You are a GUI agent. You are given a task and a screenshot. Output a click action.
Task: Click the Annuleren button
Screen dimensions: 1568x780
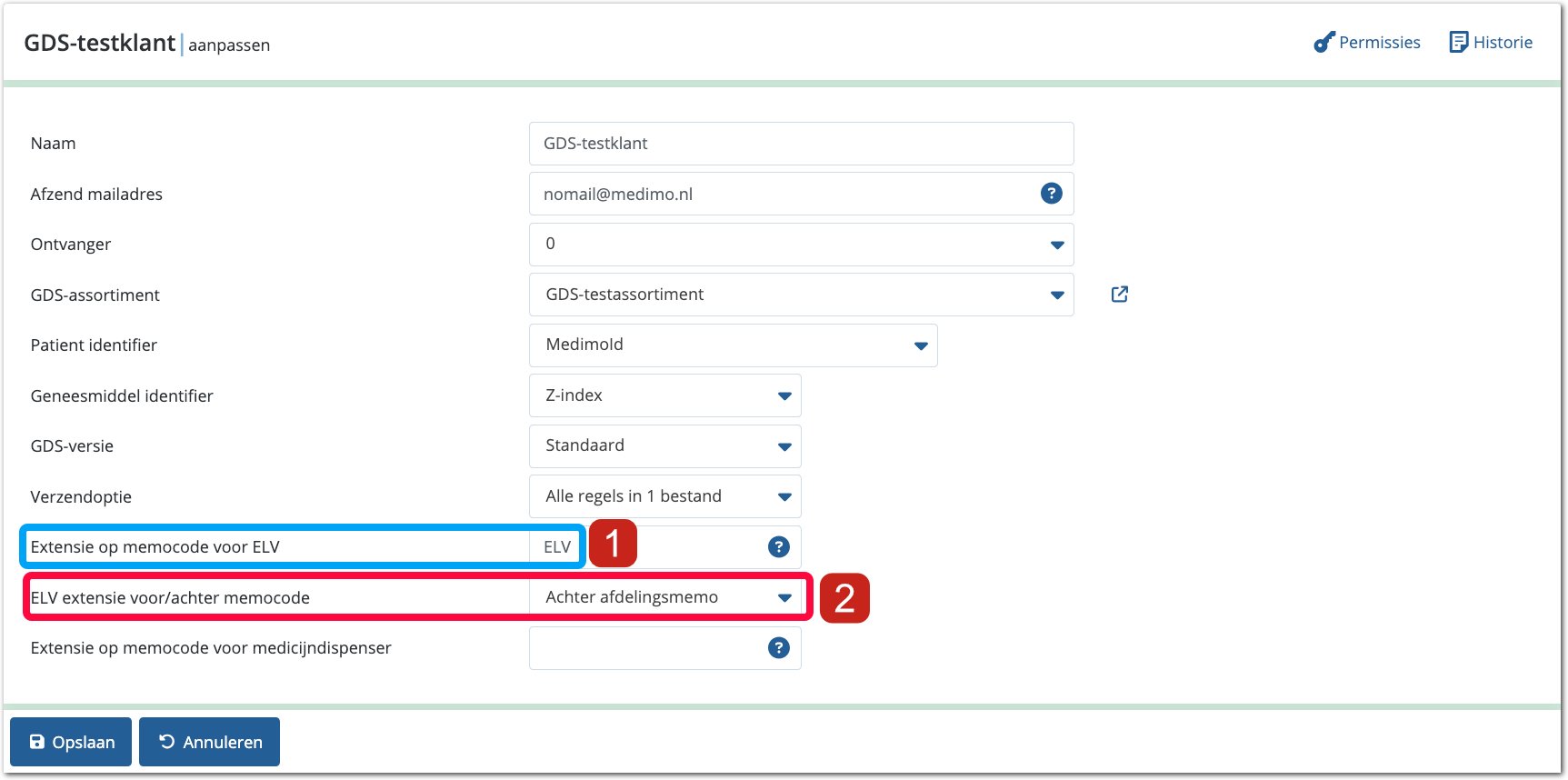[209, 742]
